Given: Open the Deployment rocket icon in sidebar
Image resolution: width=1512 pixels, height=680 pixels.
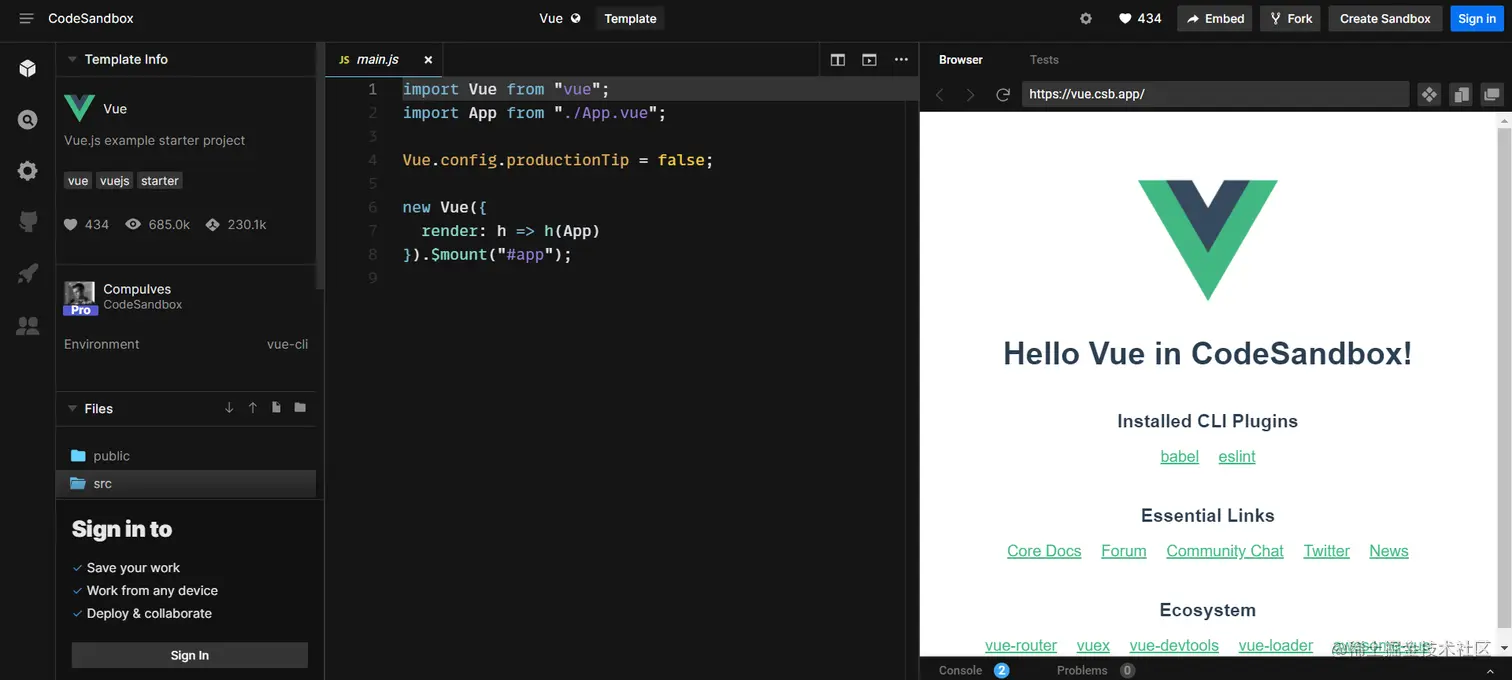Looking at the screenshot, I should (x=28, y=273).
